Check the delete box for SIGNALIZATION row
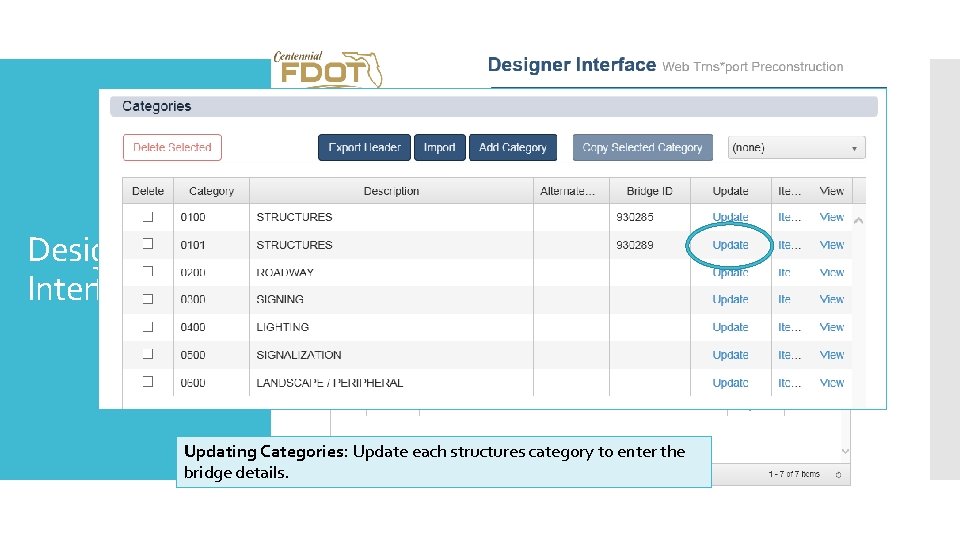Viewport: 960px width, 540px height. point(148,354)
